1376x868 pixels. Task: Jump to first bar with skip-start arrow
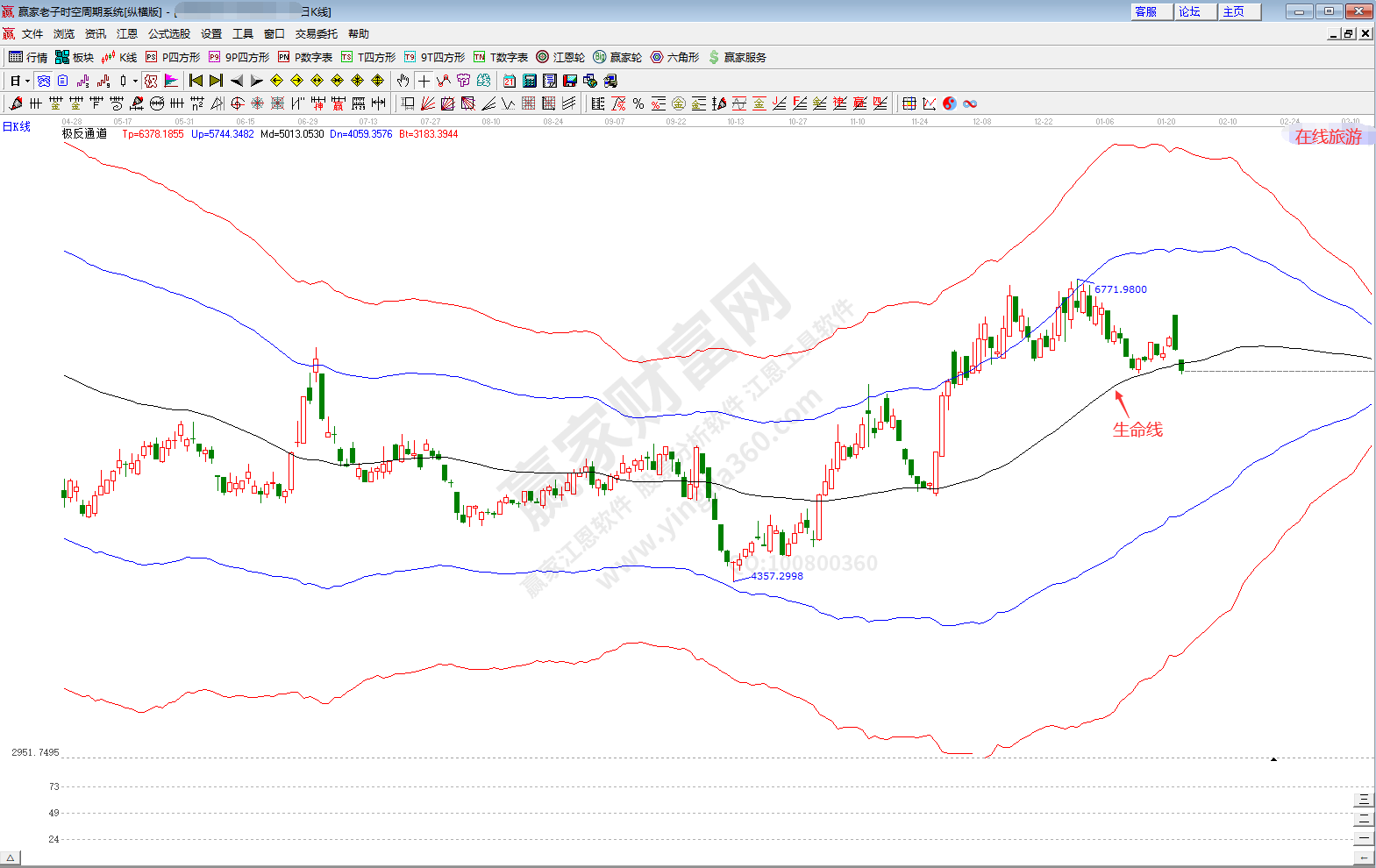[196, 81]
